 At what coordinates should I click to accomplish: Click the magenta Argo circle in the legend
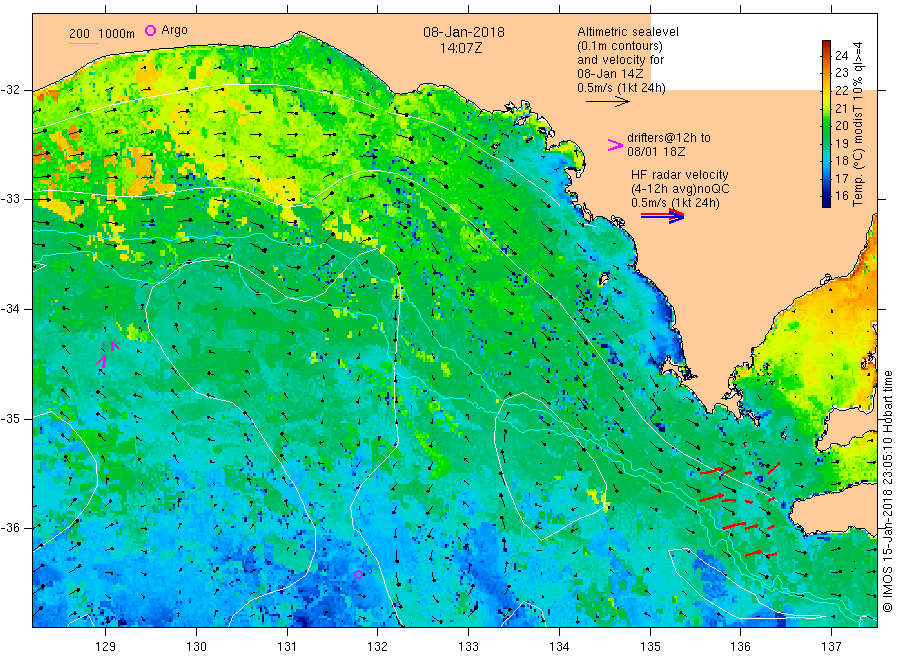(150, 30)
